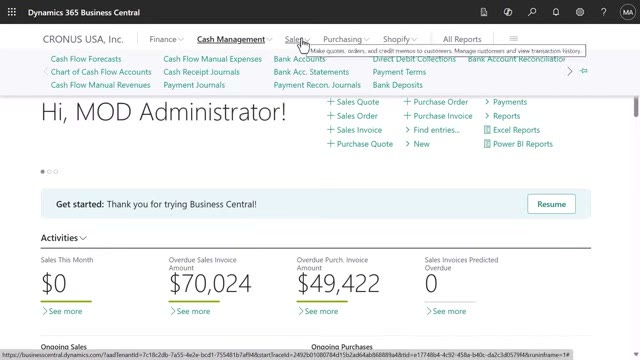Open the Copilot icon in top bar
The height and width of the screenshot is (360, 640).
pyautogui.click(x=508, y=12)
